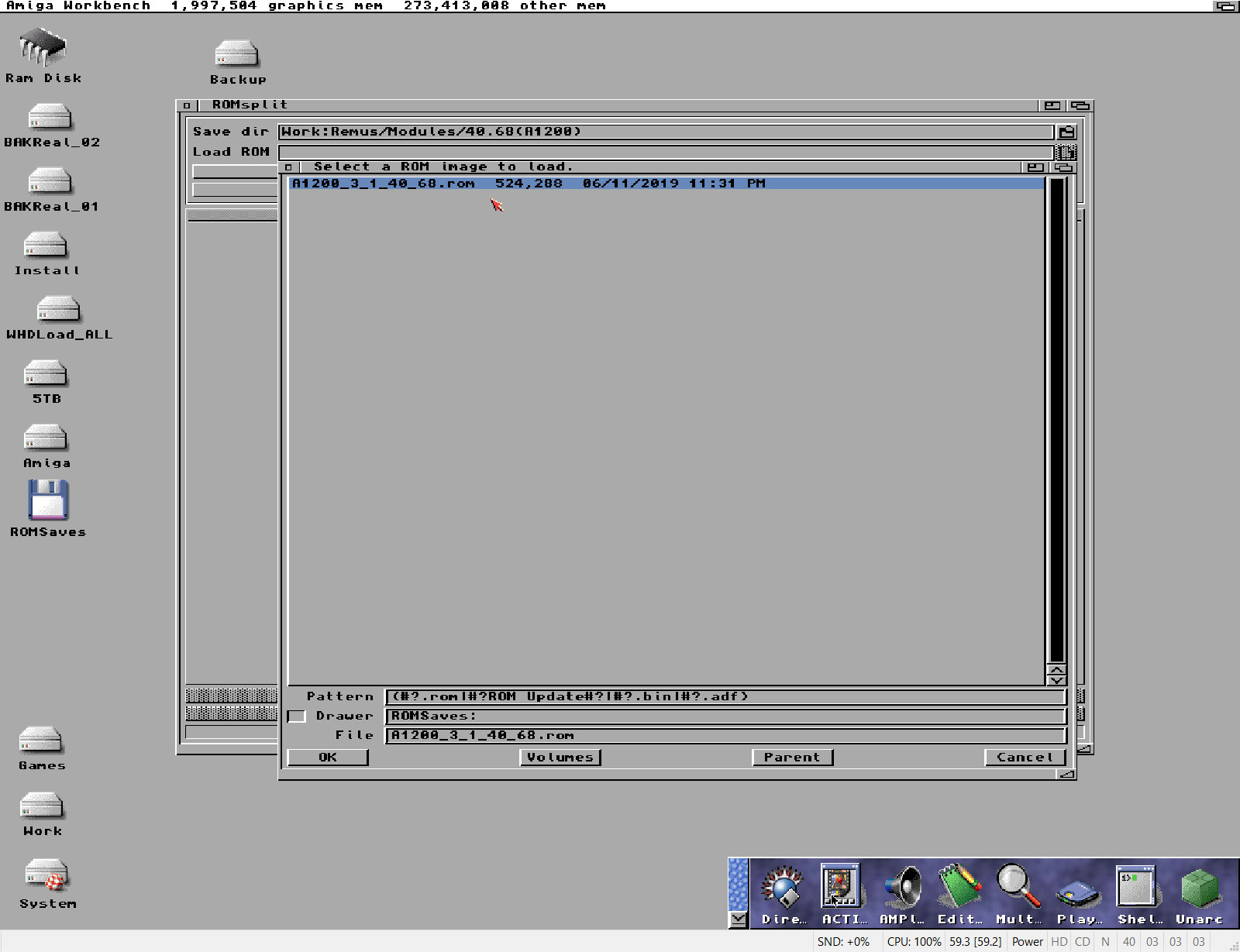Click the Parent button

click(x=793, y=758)
